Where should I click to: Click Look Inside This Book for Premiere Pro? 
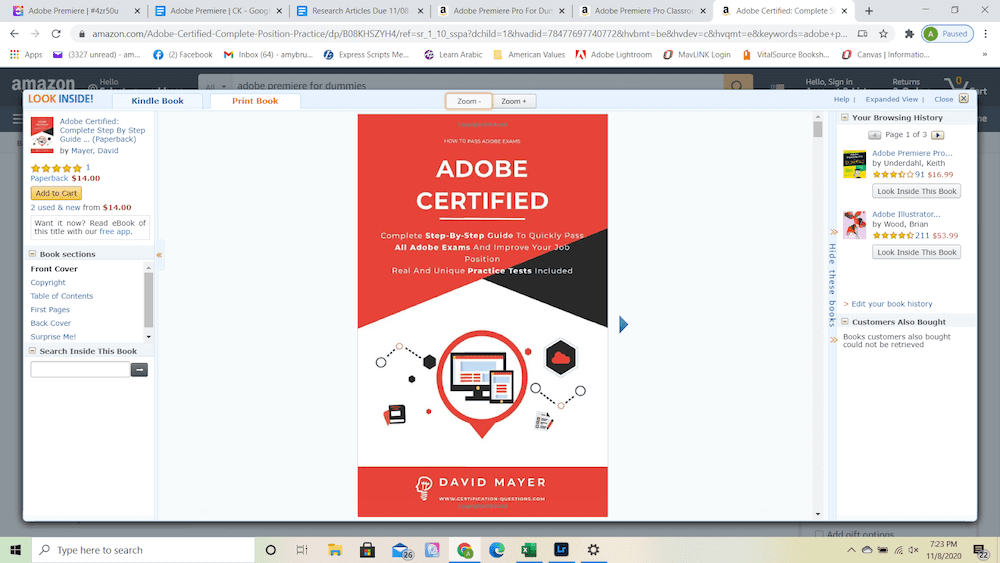[x=916, y=191]
